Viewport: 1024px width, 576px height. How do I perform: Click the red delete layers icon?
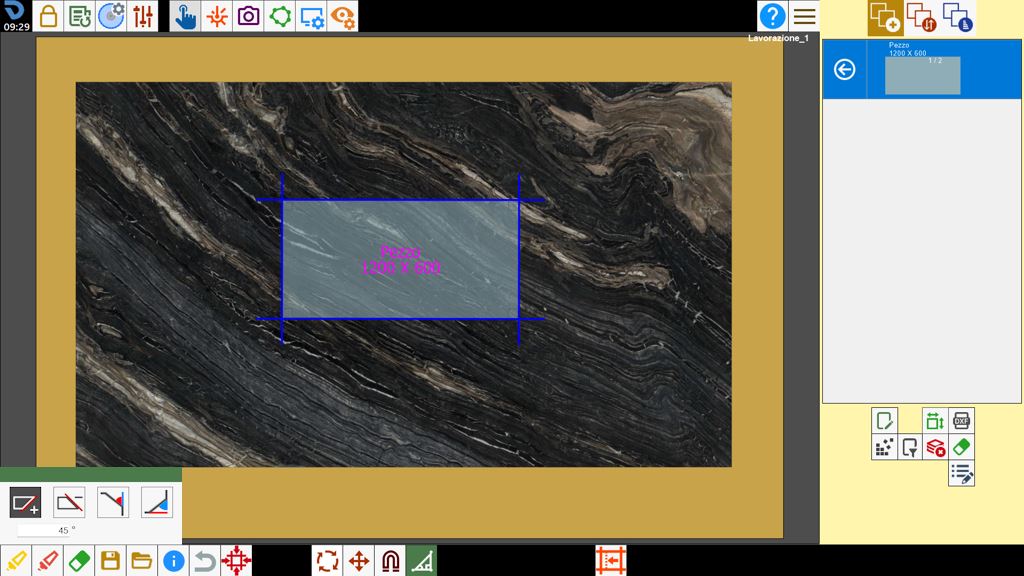coord(935,447)
